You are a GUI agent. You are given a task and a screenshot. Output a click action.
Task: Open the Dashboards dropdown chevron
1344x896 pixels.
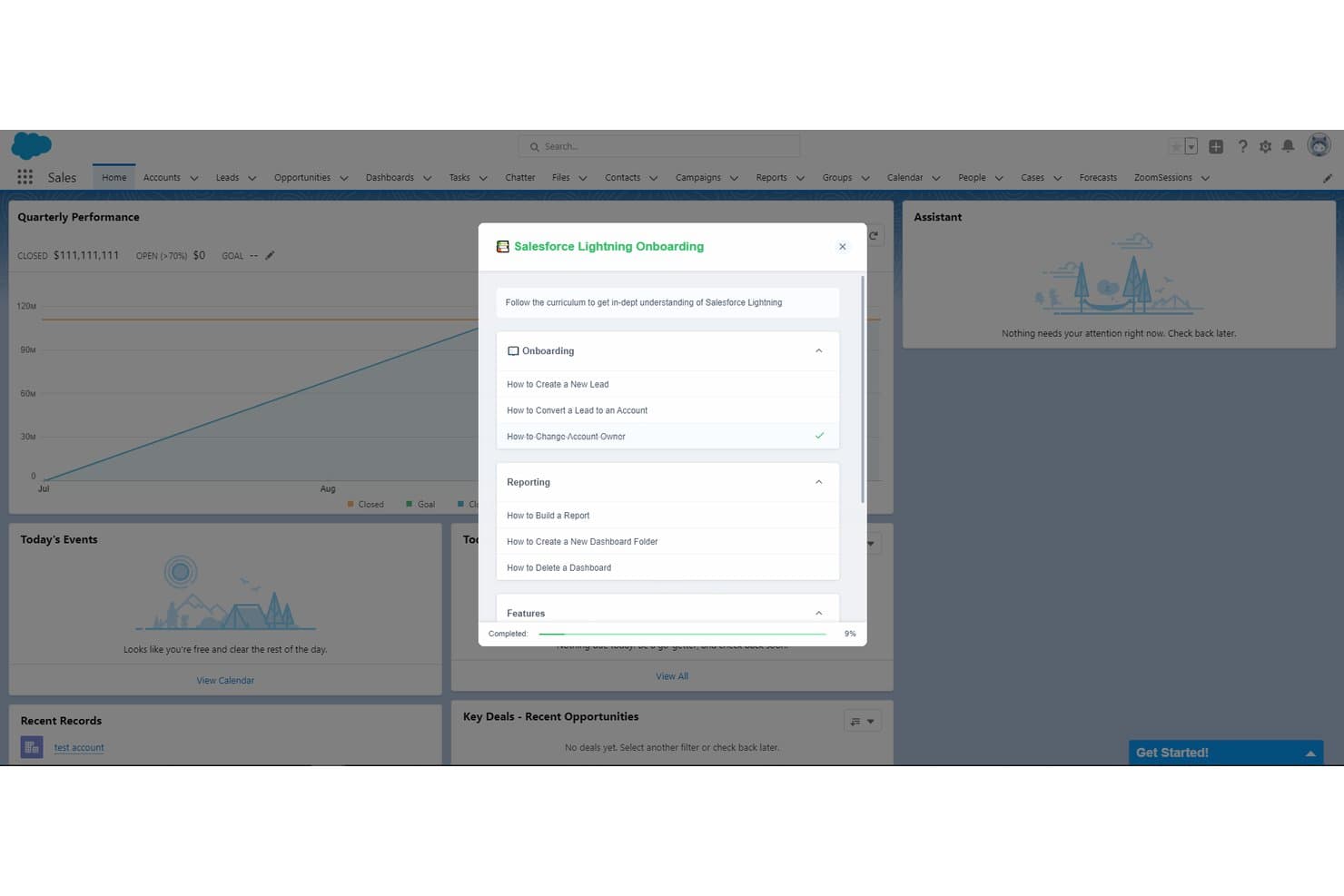pos(427,178)
